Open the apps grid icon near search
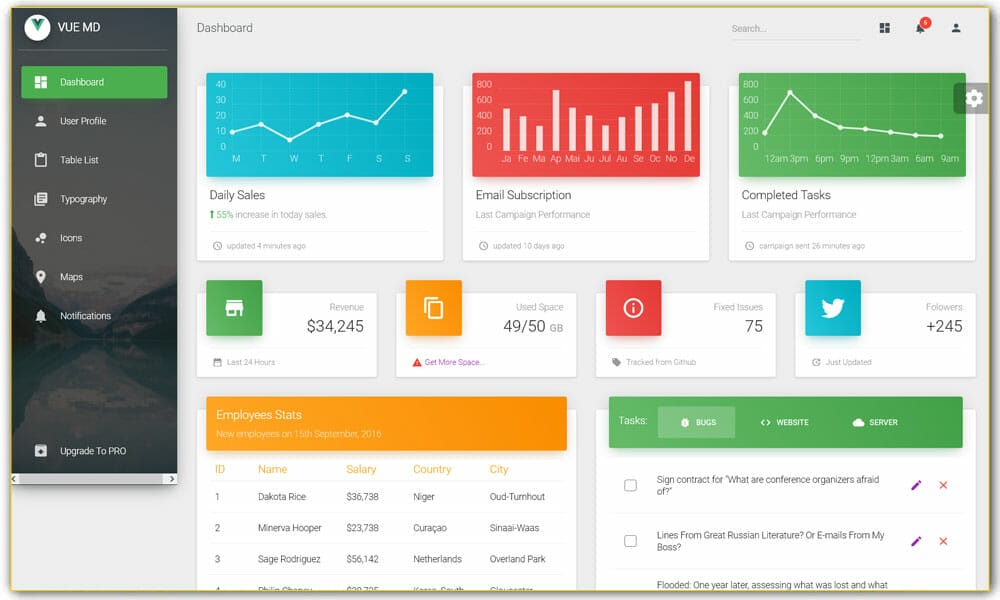Viewport: 1000px width, 600px height. 884,28
